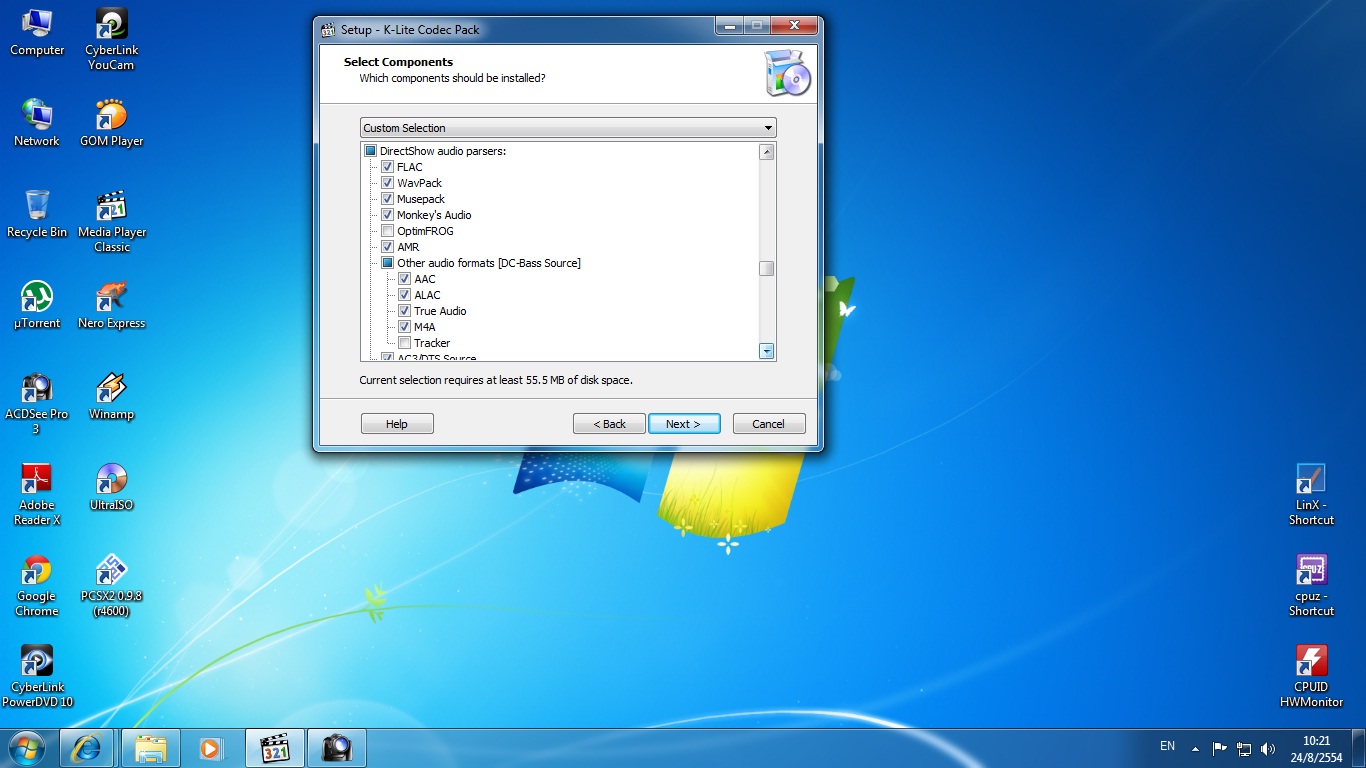Select the UltraISO desktop icon
This screenshot has width=1366, height=768.
pyautogui.click(x=111, y=487)
